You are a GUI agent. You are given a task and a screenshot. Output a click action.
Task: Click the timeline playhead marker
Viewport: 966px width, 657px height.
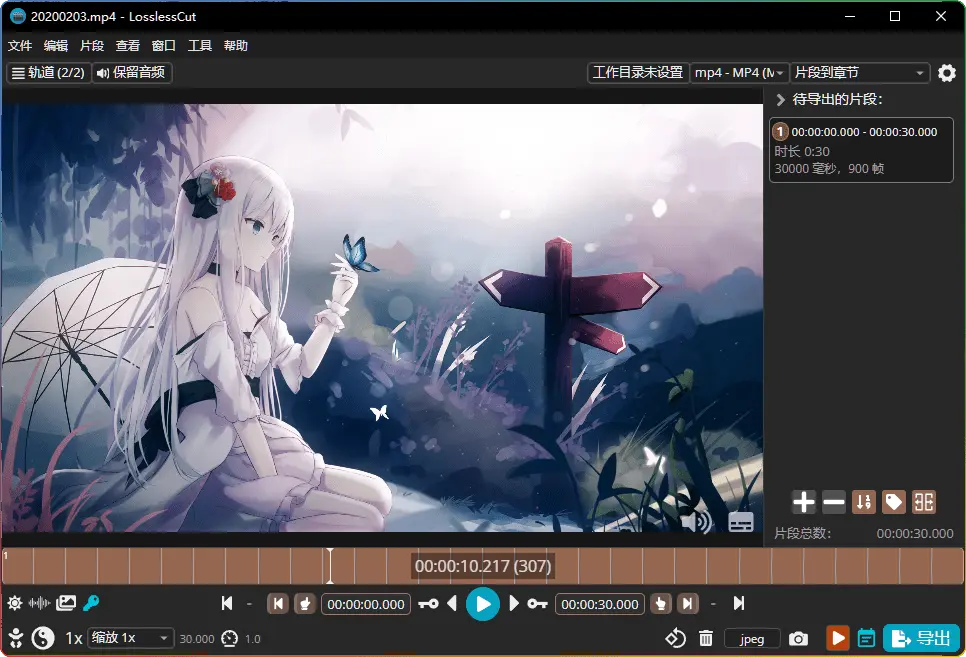click(x=330, y=565)
